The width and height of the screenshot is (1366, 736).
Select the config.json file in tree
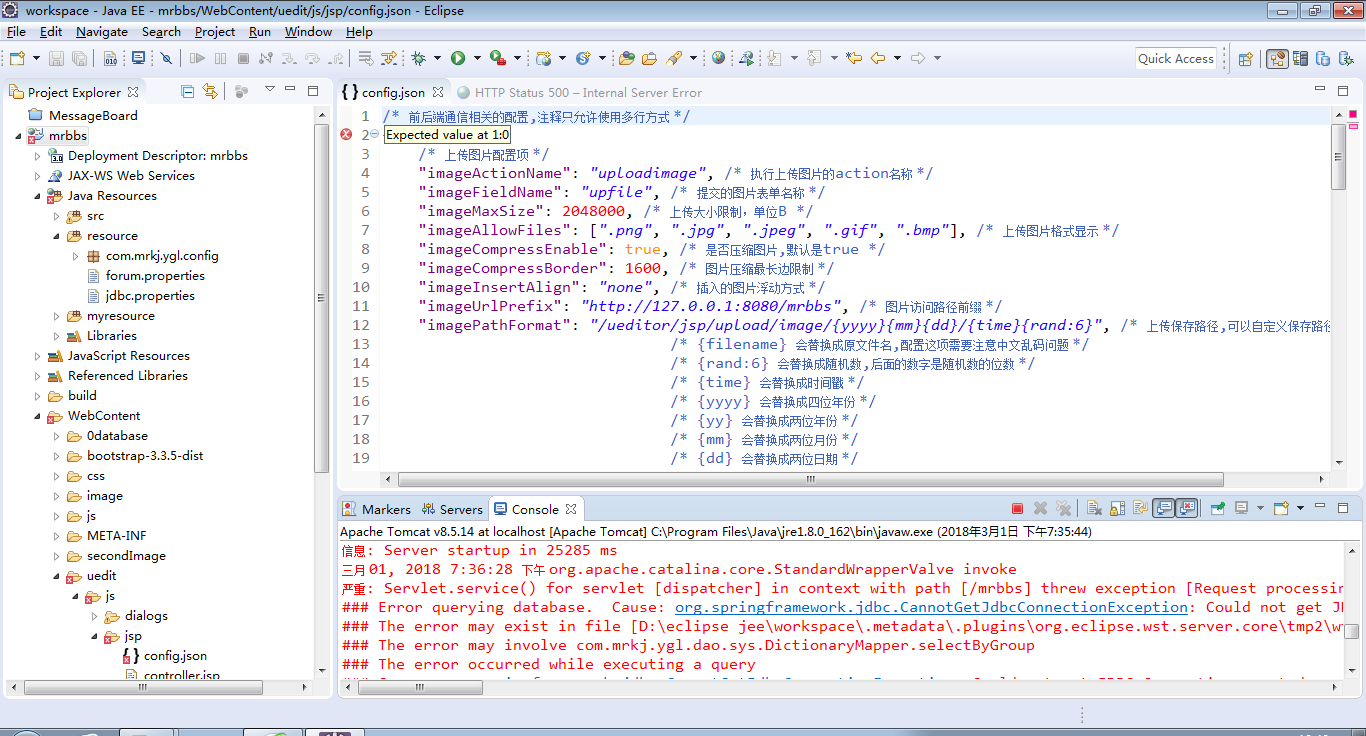pos(175,656)
